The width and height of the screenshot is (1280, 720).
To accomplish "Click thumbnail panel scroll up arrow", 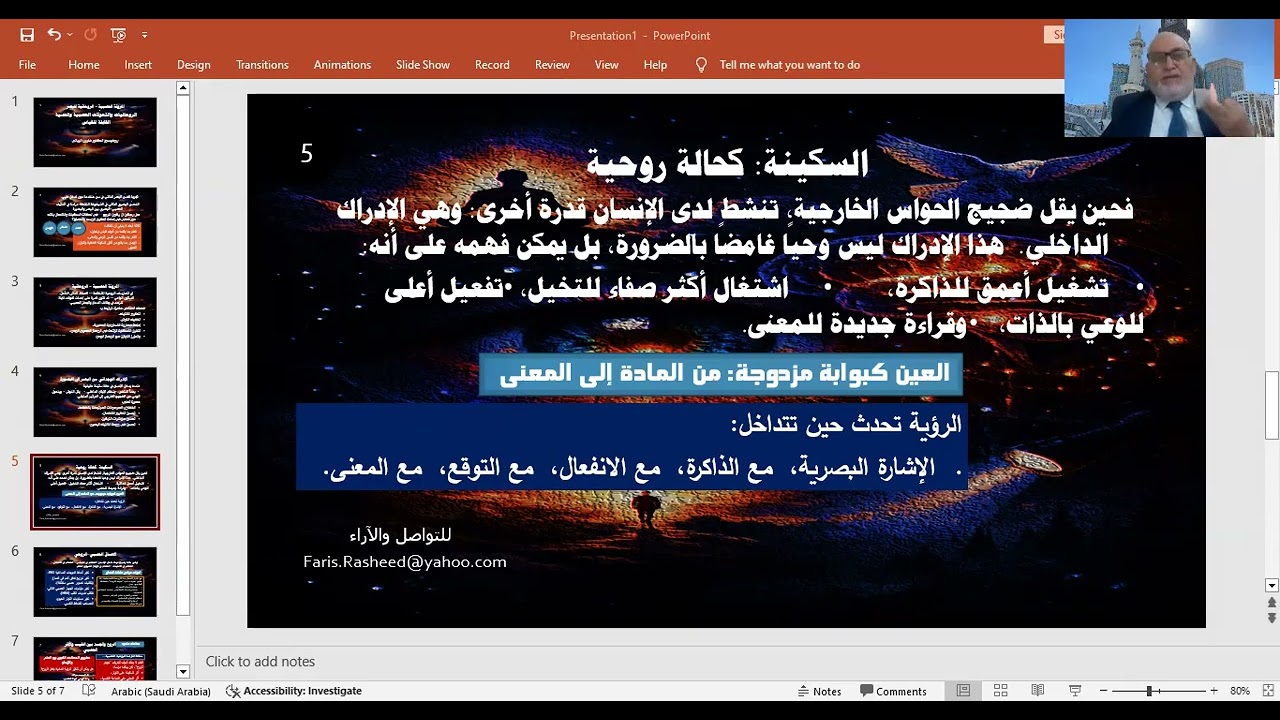I will pos(183,88).
